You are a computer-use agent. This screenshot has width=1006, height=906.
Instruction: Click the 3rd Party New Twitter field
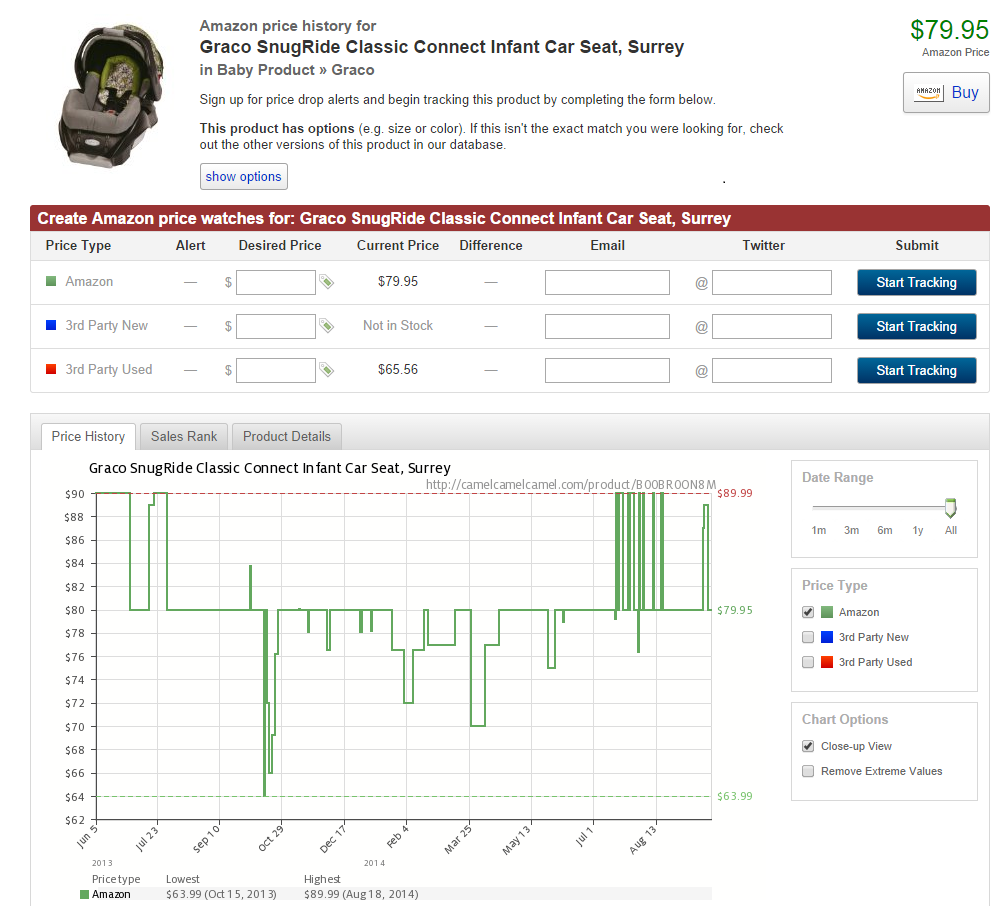772,327
